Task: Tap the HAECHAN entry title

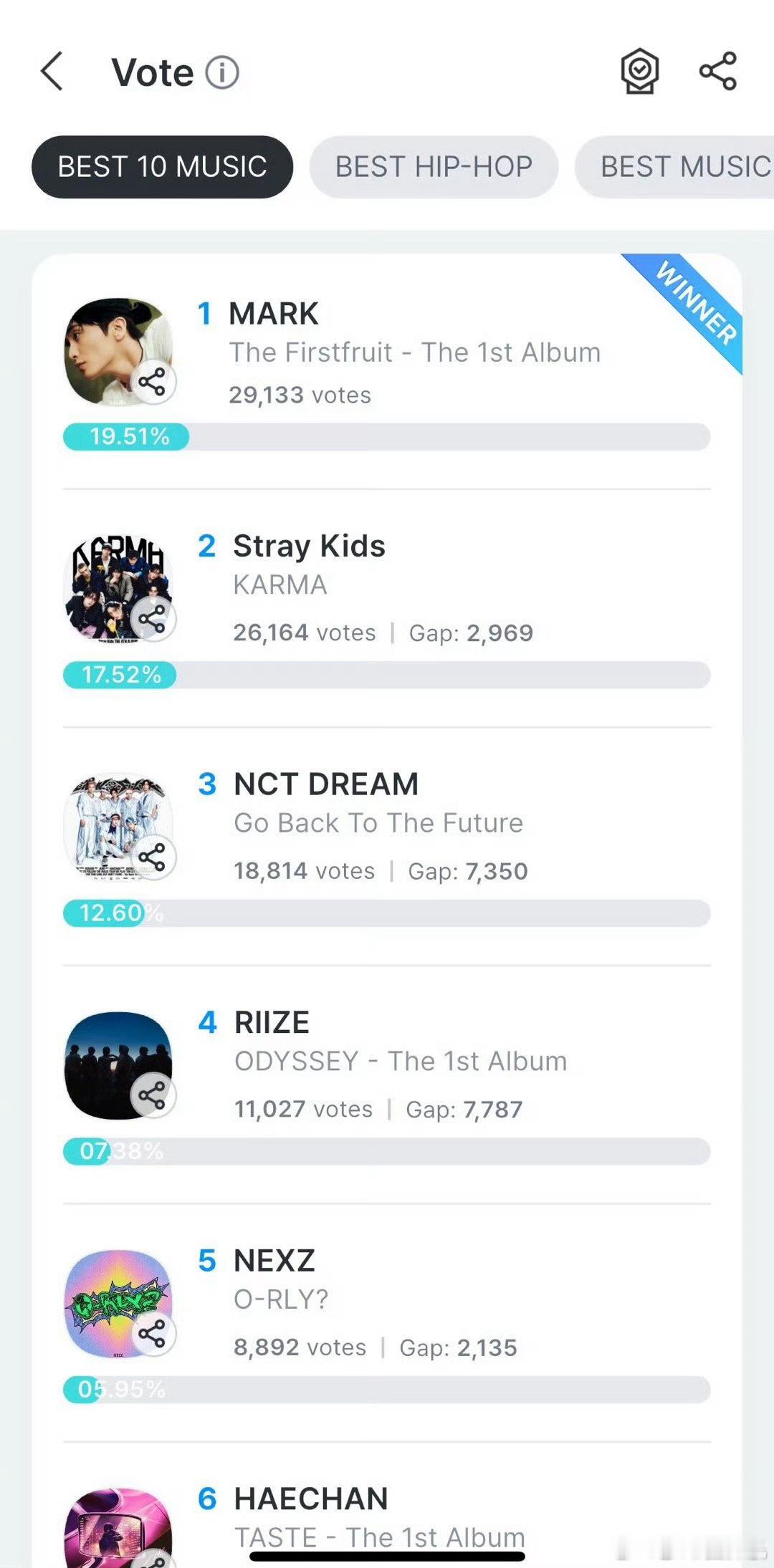Action: pyautogui.click(x=311, y=1499)
